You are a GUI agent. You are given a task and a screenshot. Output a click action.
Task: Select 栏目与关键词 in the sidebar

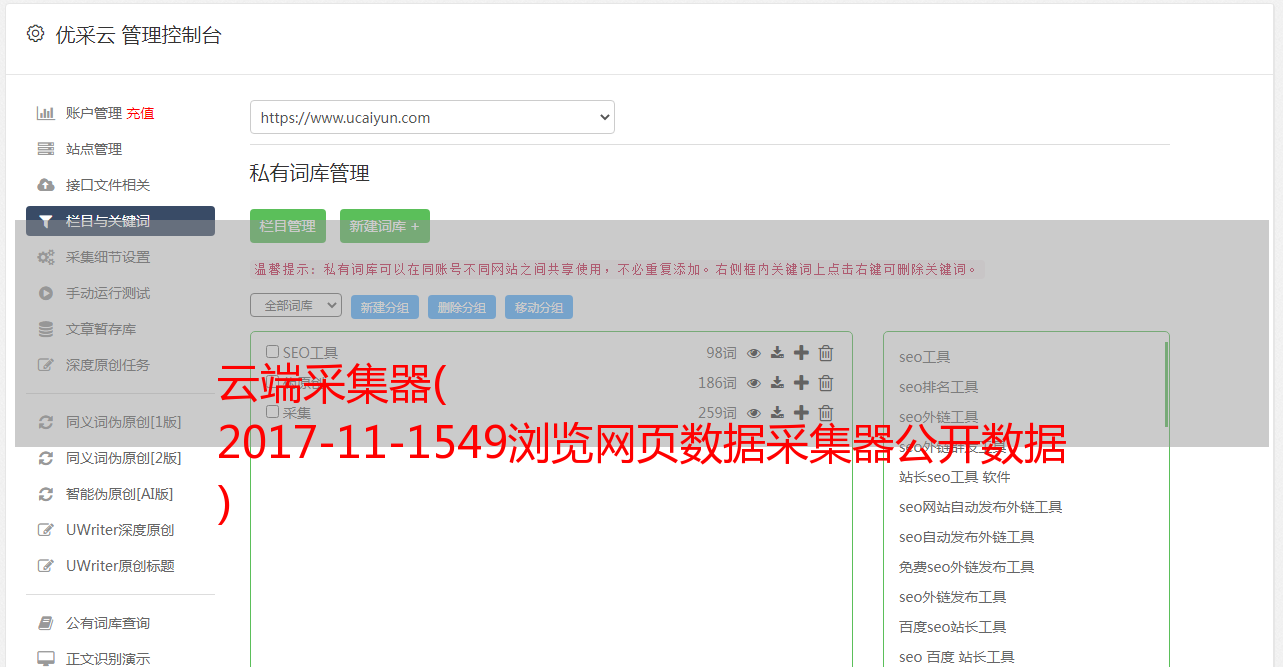point(120,221)
